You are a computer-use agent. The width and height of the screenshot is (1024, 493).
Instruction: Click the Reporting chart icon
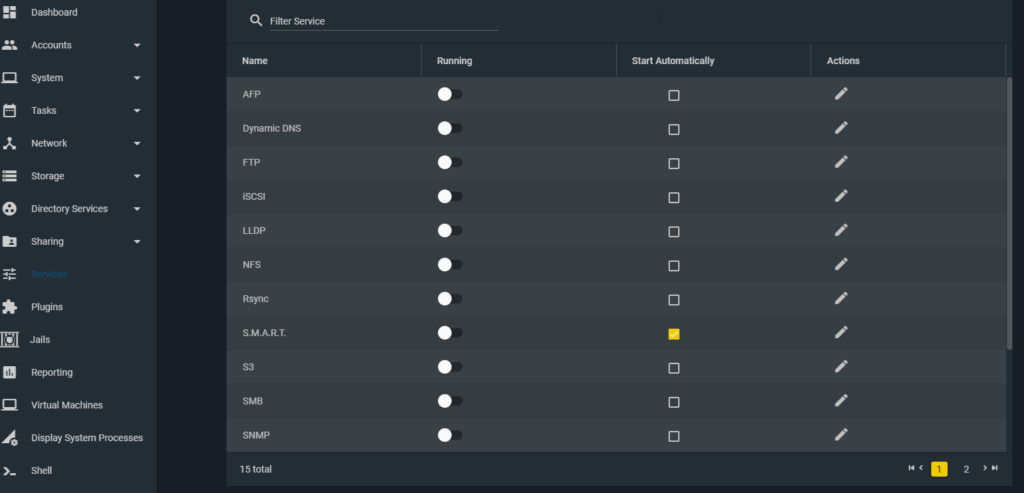[10, 372]
